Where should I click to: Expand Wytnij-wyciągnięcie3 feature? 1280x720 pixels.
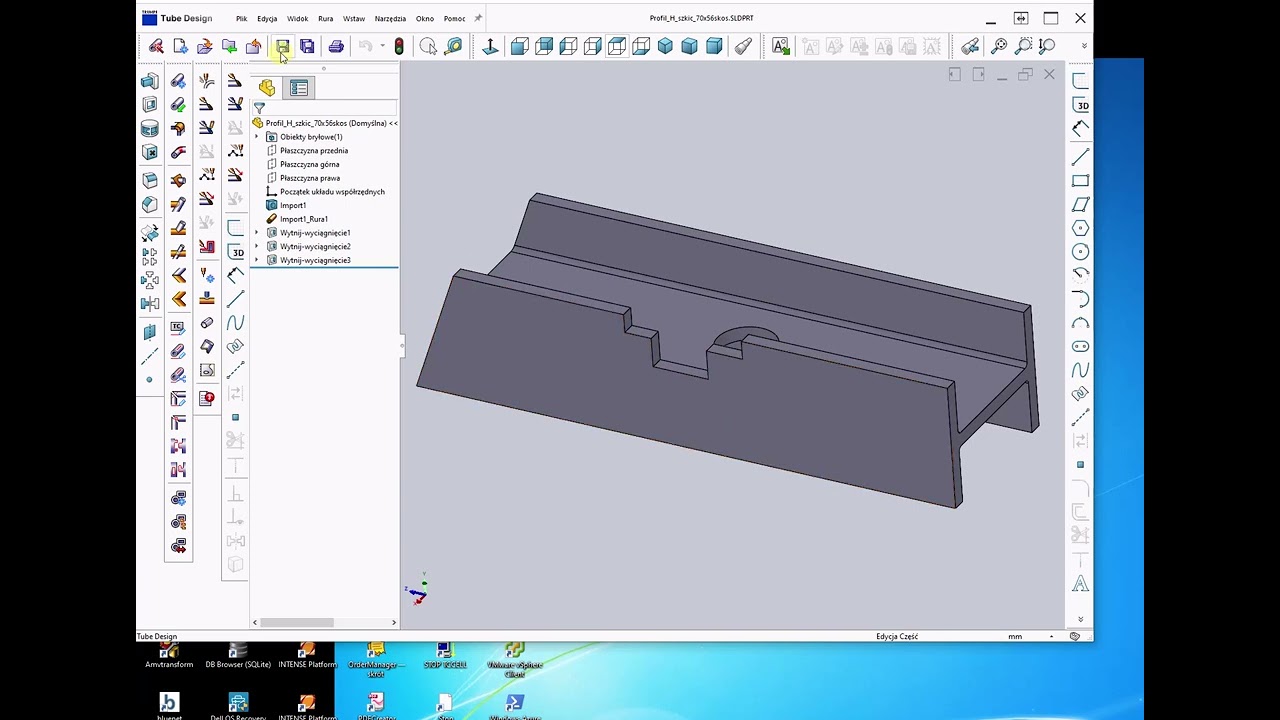(x=257, y=260)
